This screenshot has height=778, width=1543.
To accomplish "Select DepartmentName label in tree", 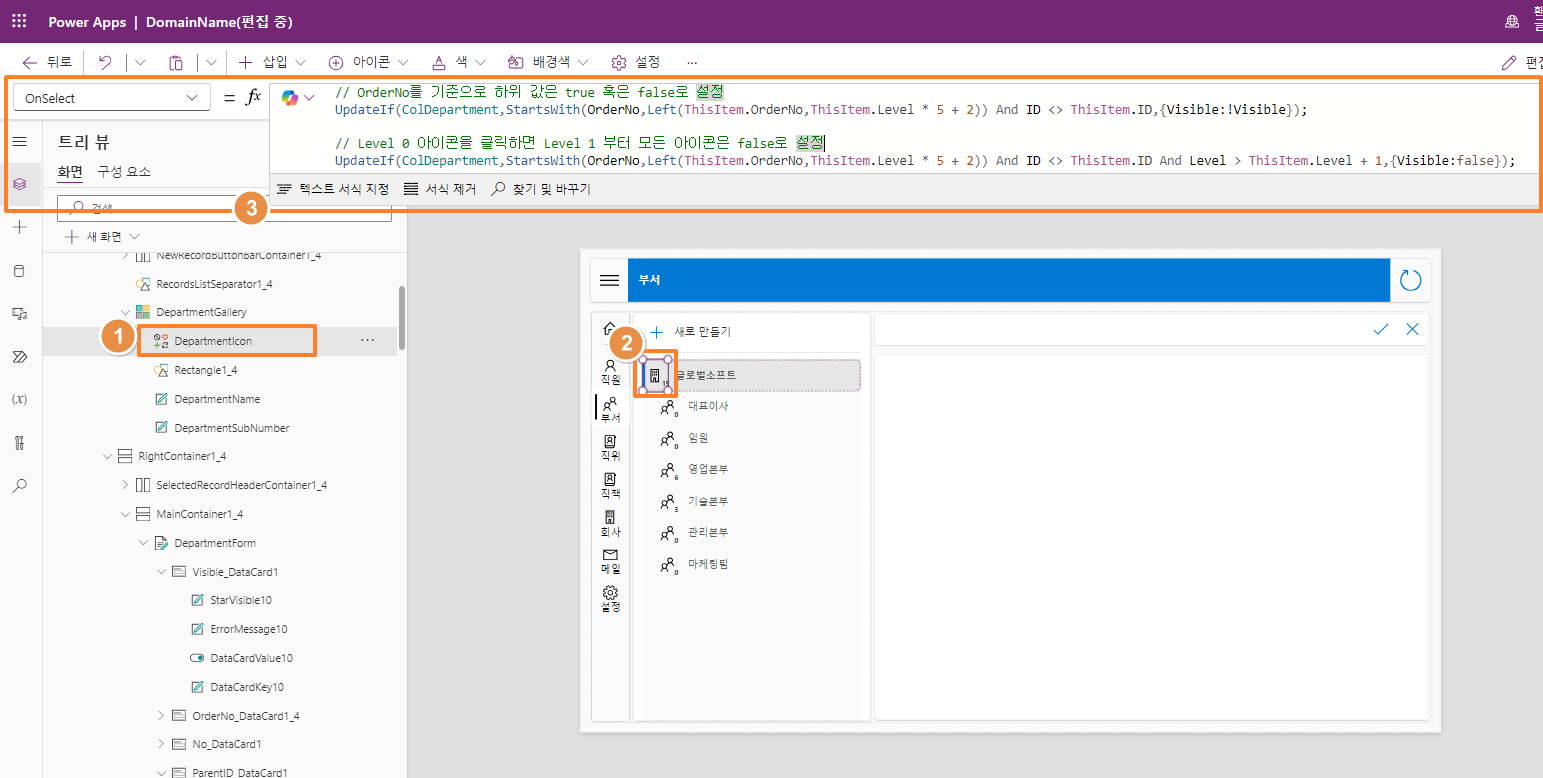I will pyautogui.click(x=217, y=399).
